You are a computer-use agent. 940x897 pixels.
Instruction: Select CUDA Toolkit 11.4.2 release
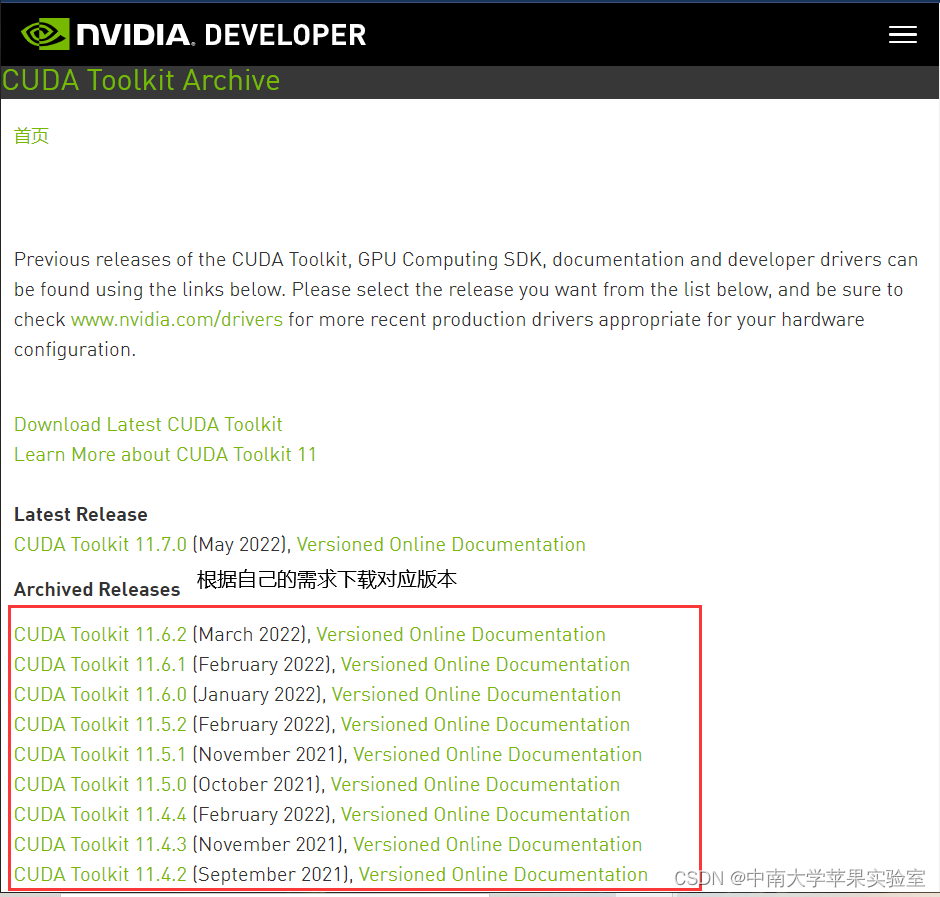click(x=100, y=874)
